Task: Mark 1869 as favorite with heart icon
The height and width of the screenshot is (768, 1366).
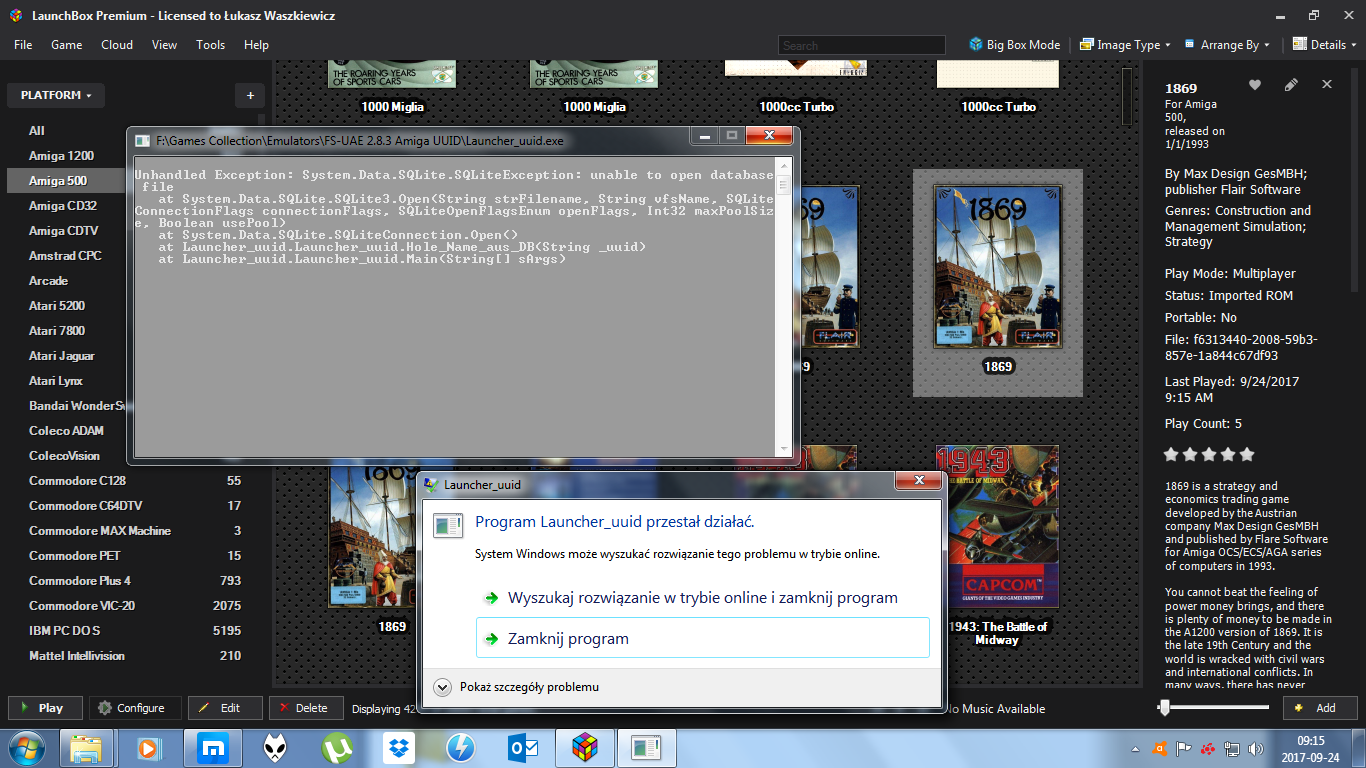Action: tap(1255, 85)
